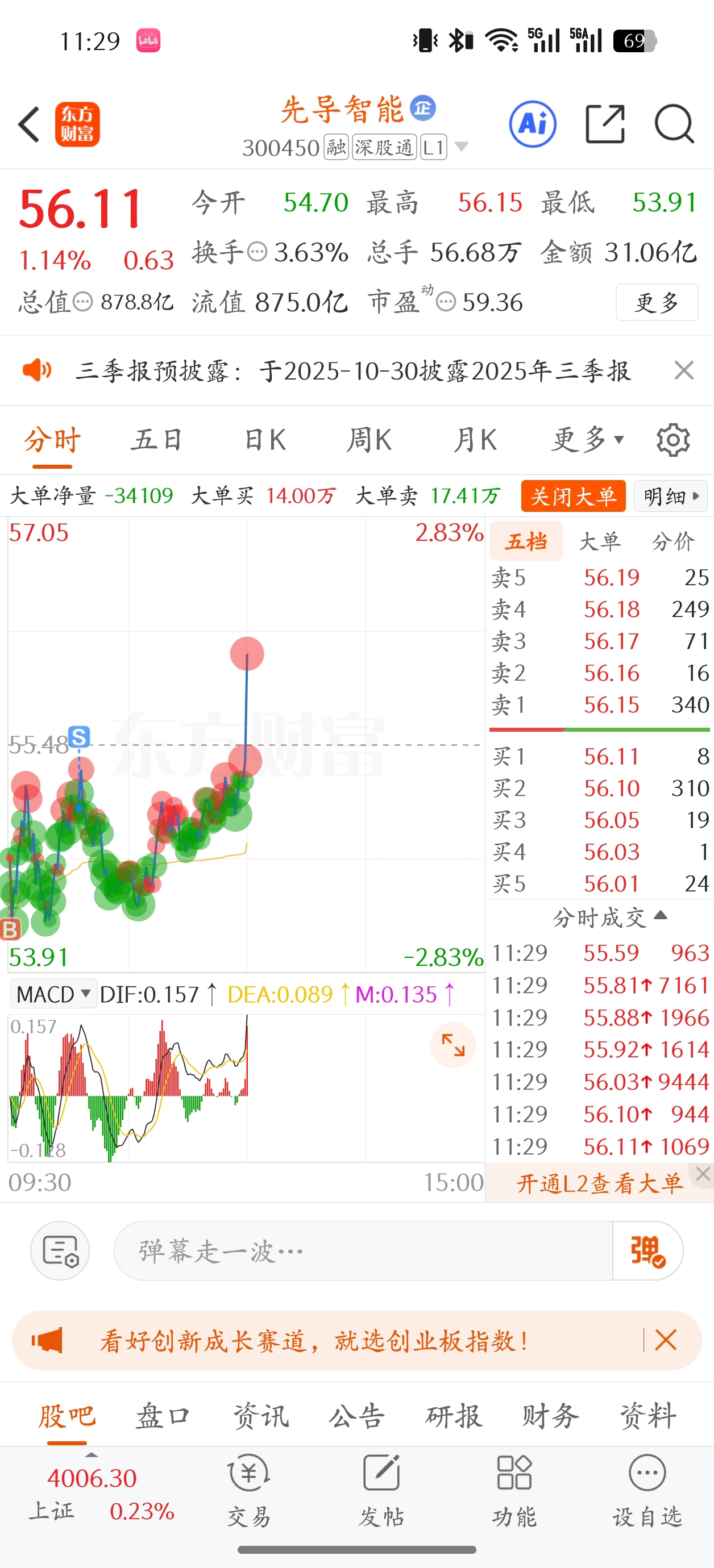714x1568 pixels.
Task: Open 功能 functions icon in the bottom bar
Action: (514, 1491)
